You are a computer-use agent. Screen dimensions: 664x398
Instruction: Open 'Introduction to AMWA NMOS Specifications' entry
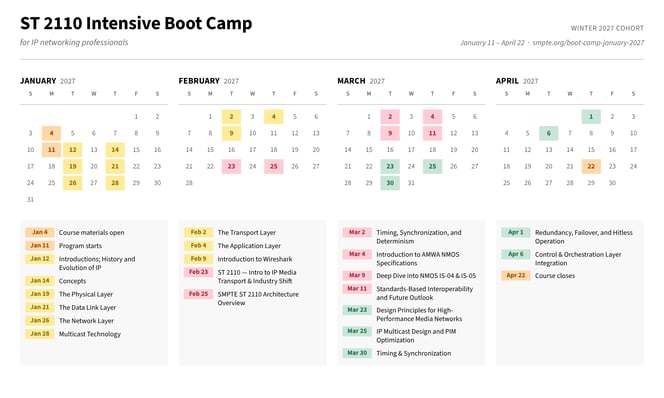(418, 259)
